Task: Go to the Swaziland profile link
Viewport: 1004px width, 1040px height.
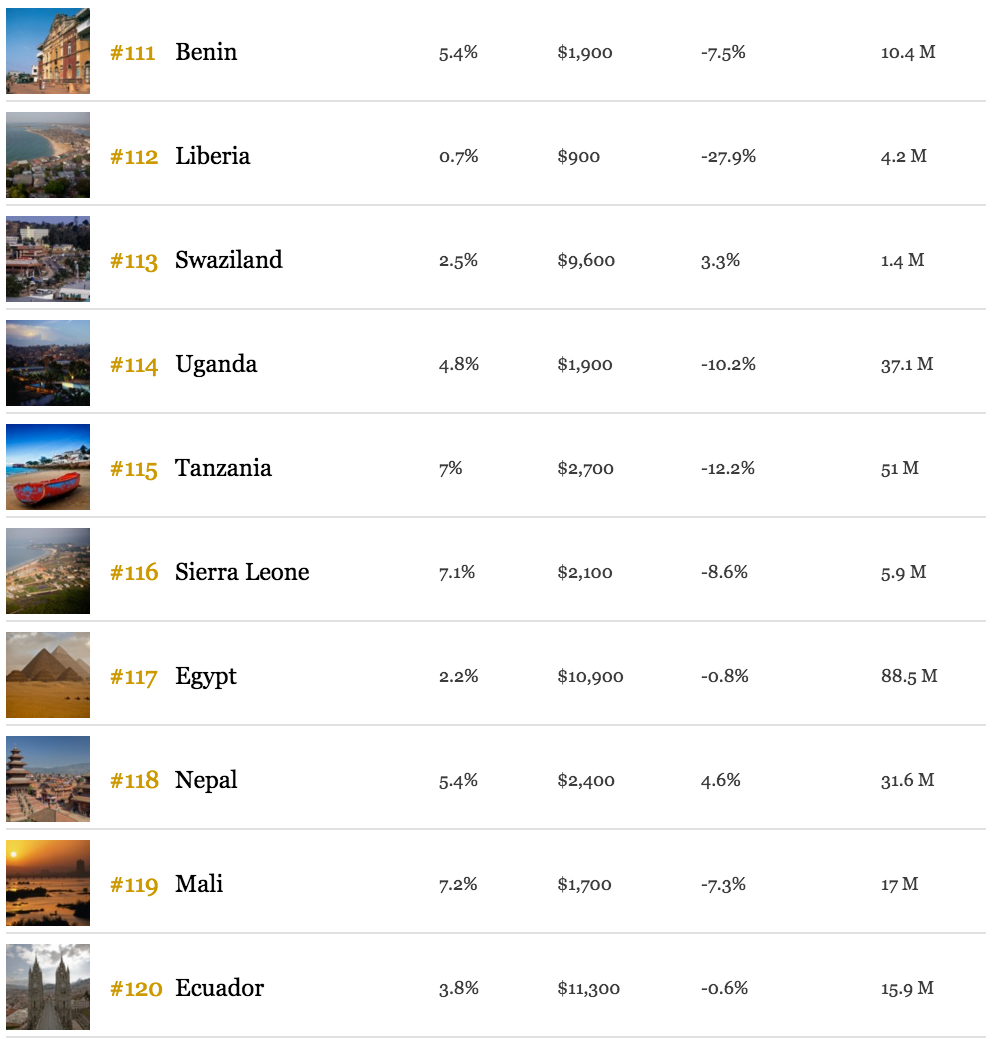Action: tap(229, 259)
